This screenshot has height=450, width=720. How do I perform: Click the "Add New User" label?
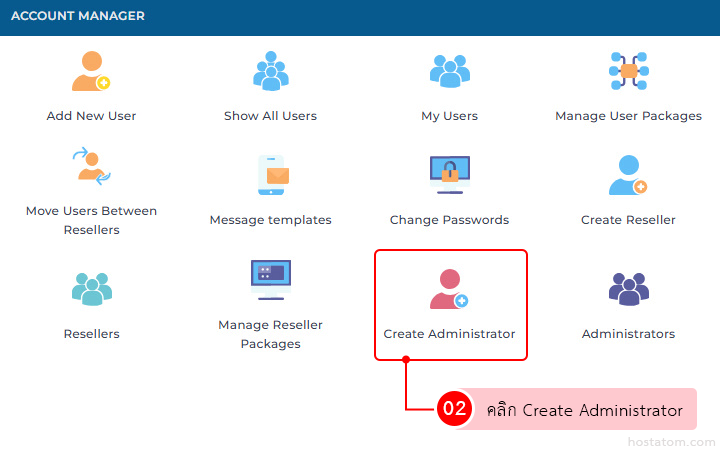pyautogui.click(x=91, y=116)
